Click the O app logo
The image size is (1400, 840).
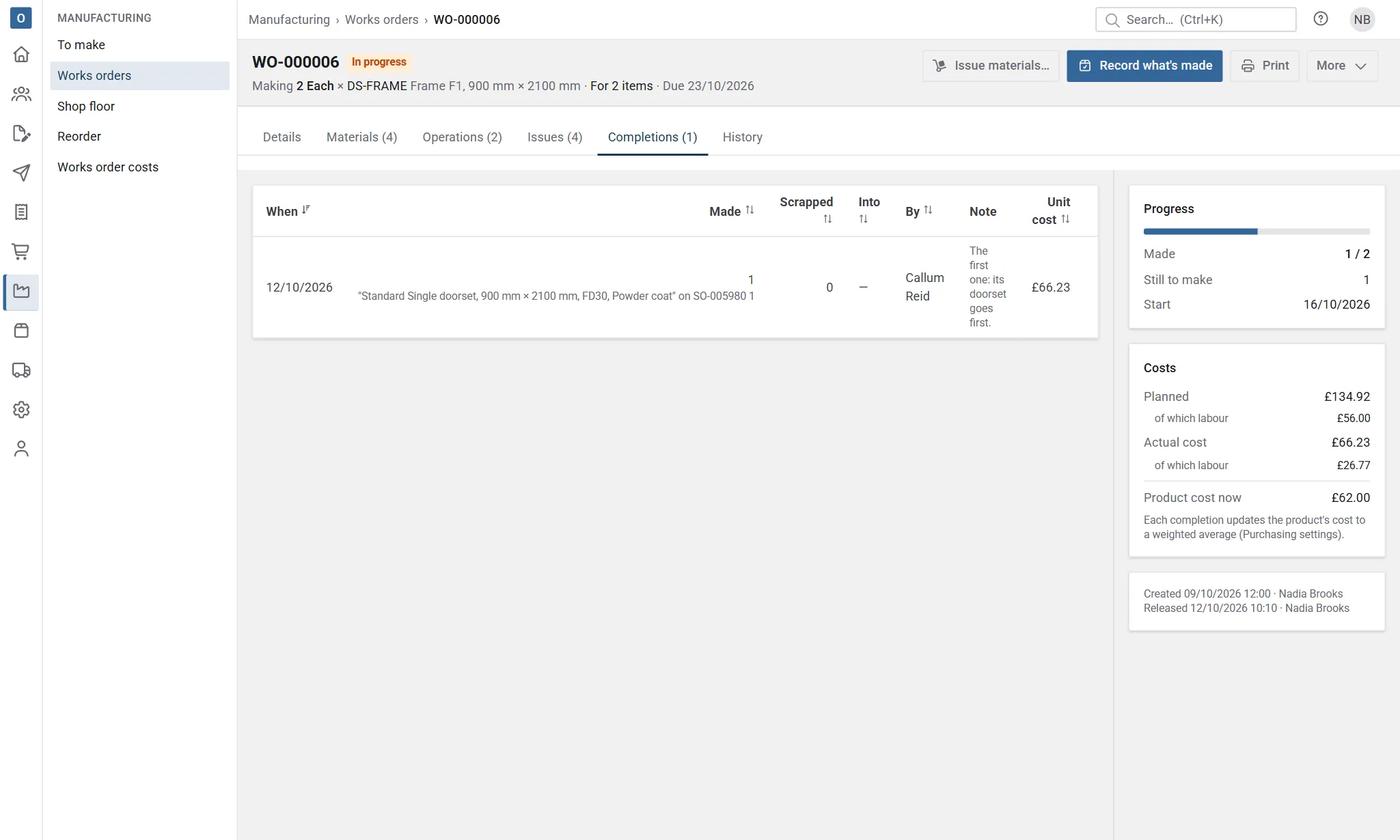point(21,18)
